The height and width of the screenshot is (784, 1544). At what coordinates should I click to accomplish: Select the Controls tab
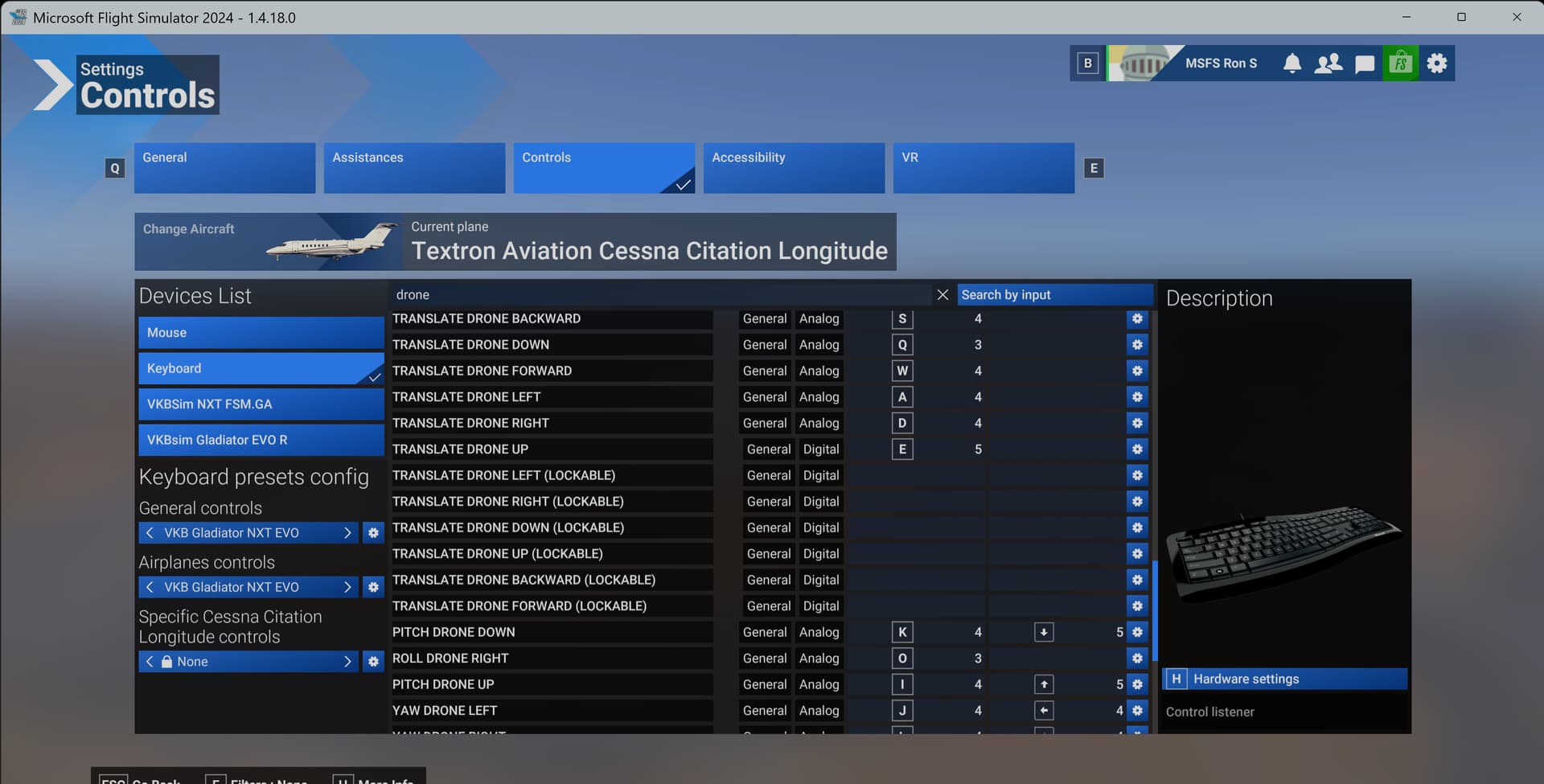coord(604,168)
